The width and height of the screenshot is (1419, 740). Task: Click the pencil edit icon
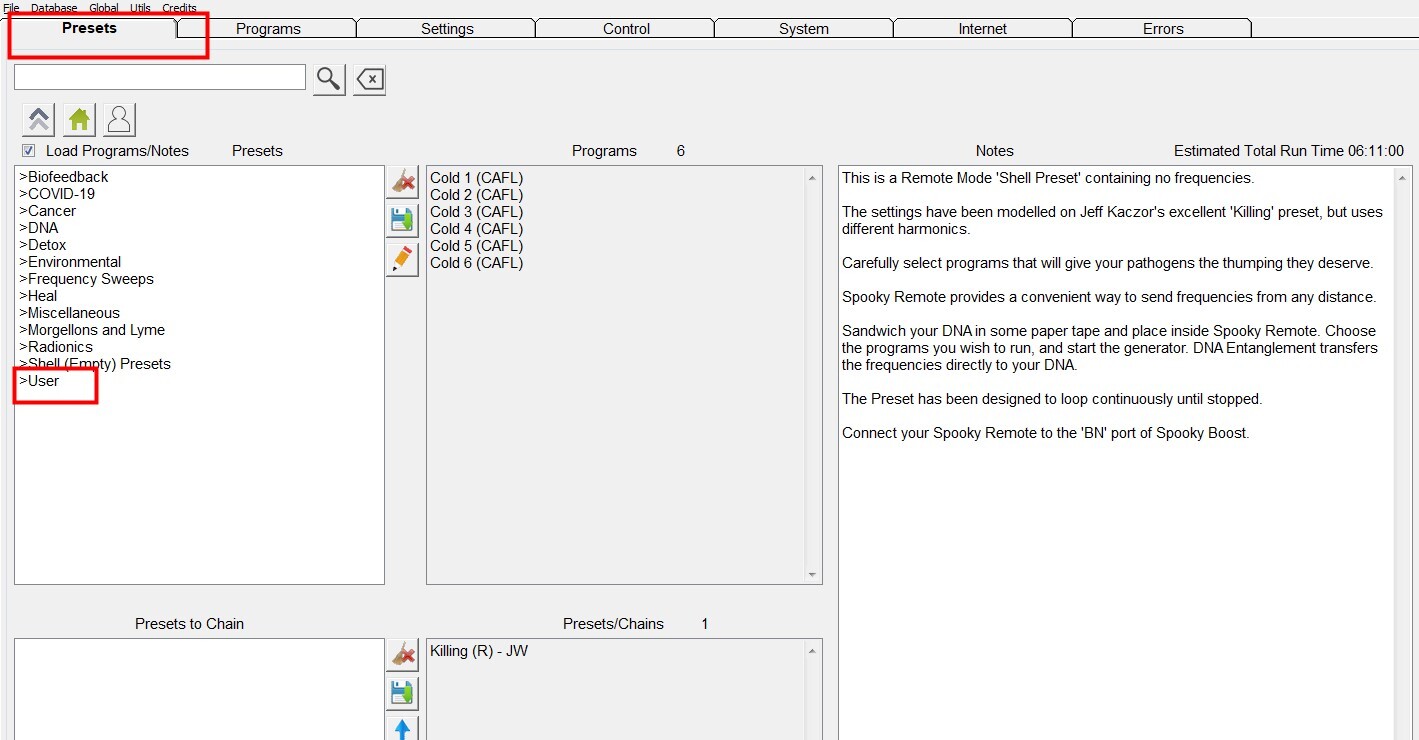coord(402,259)
